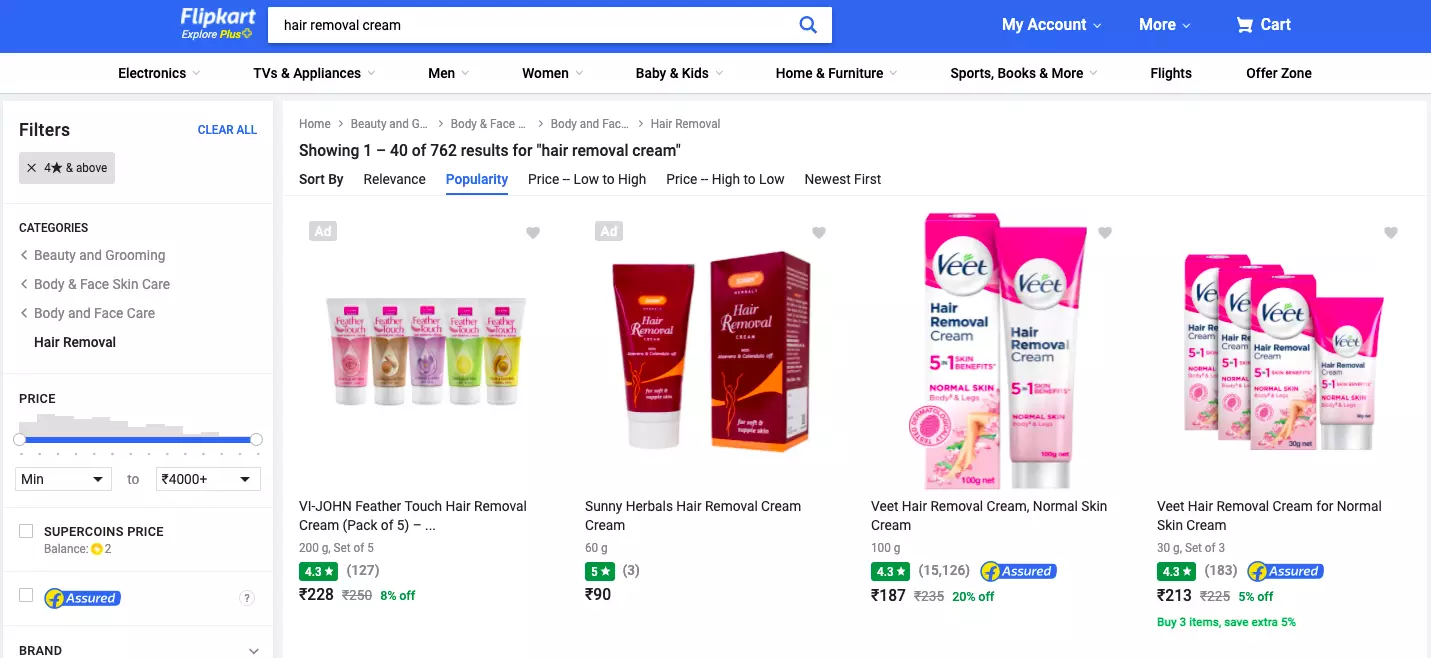
Task: Click heart icon on Sunny Herbals product
Action: coord(819,233)
